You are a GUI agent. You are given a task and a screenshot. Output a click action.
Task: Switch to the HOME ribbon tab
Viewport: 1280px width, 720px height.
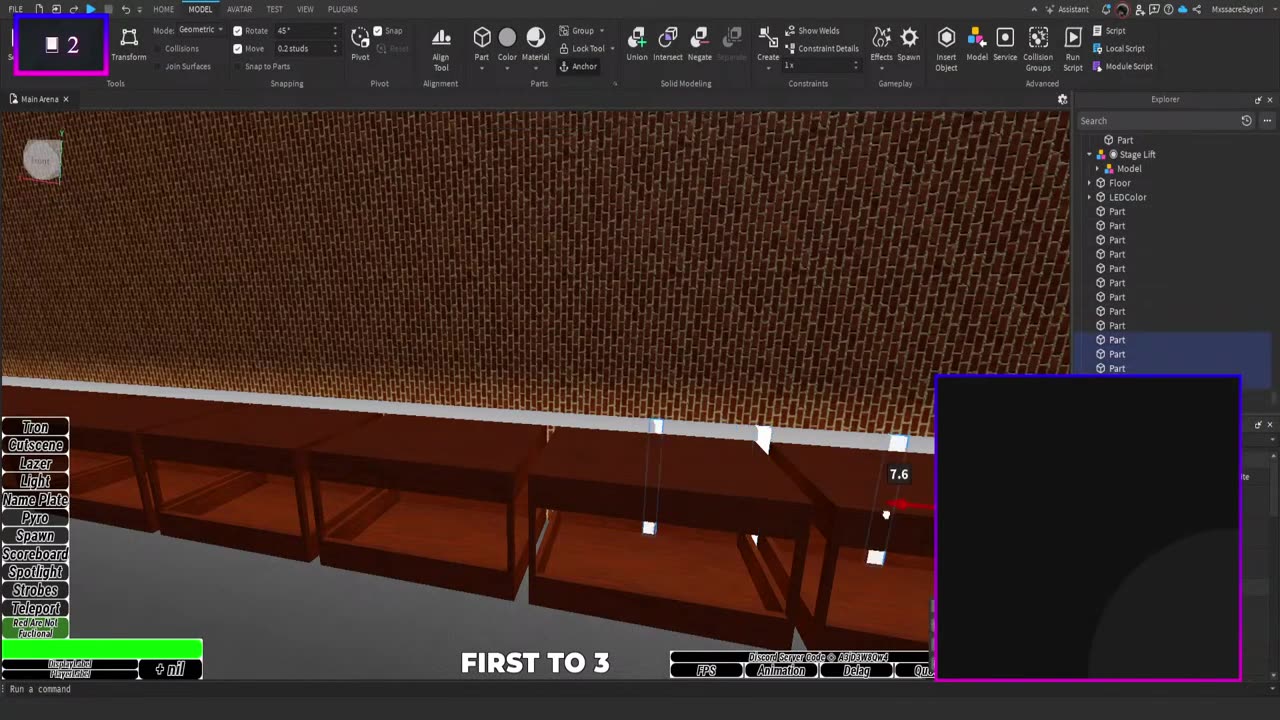(x=164, y=9)
